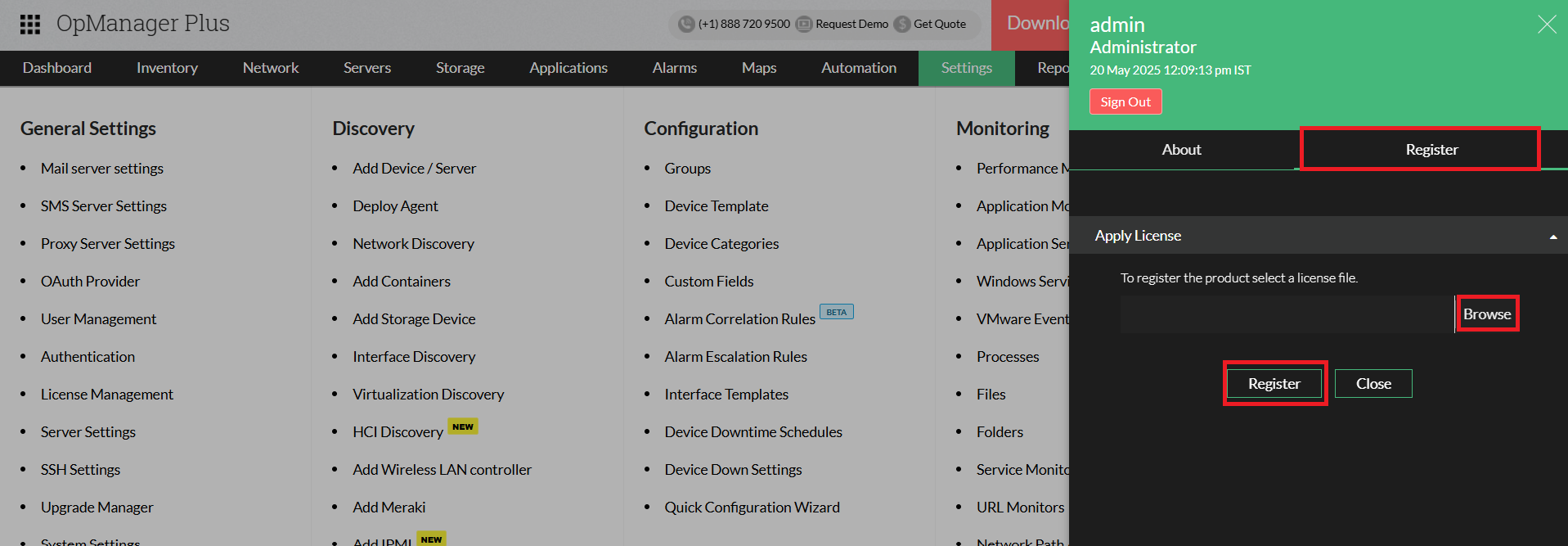The image size is (1568, 546).
Task: Click the Close button in the license panel
Action: [1373, 384]
